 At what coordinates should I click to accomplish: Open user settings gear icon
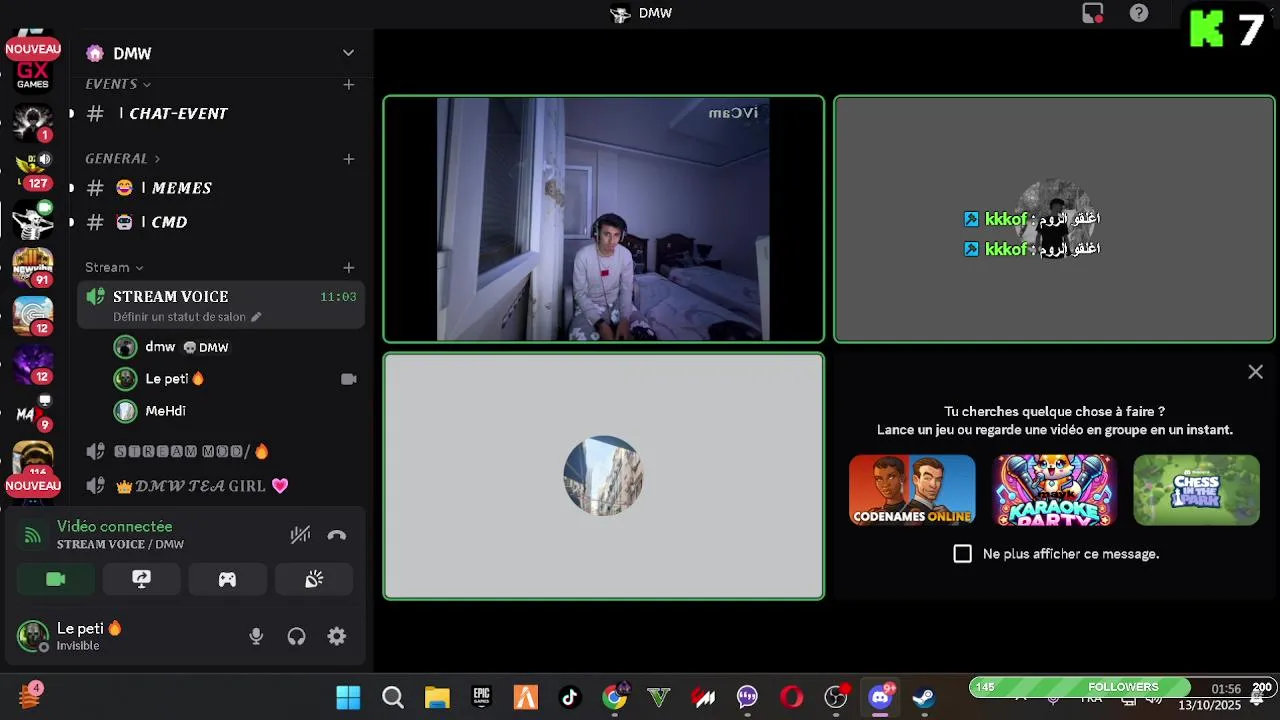click(337, 636)
